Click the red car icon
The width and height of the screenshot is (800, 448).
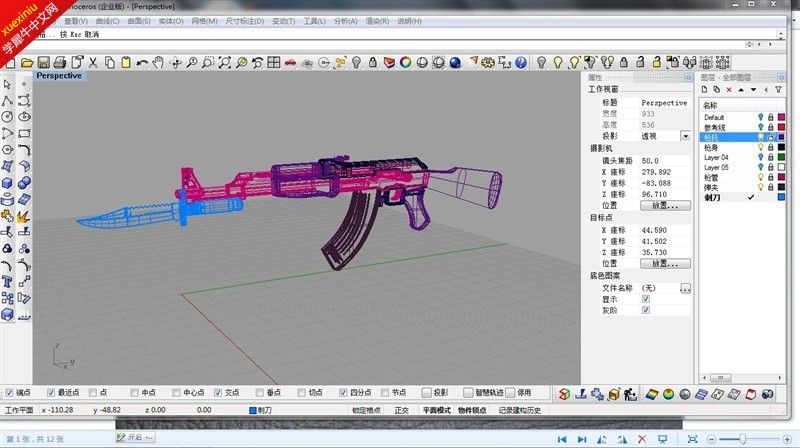tap(290, 63)
